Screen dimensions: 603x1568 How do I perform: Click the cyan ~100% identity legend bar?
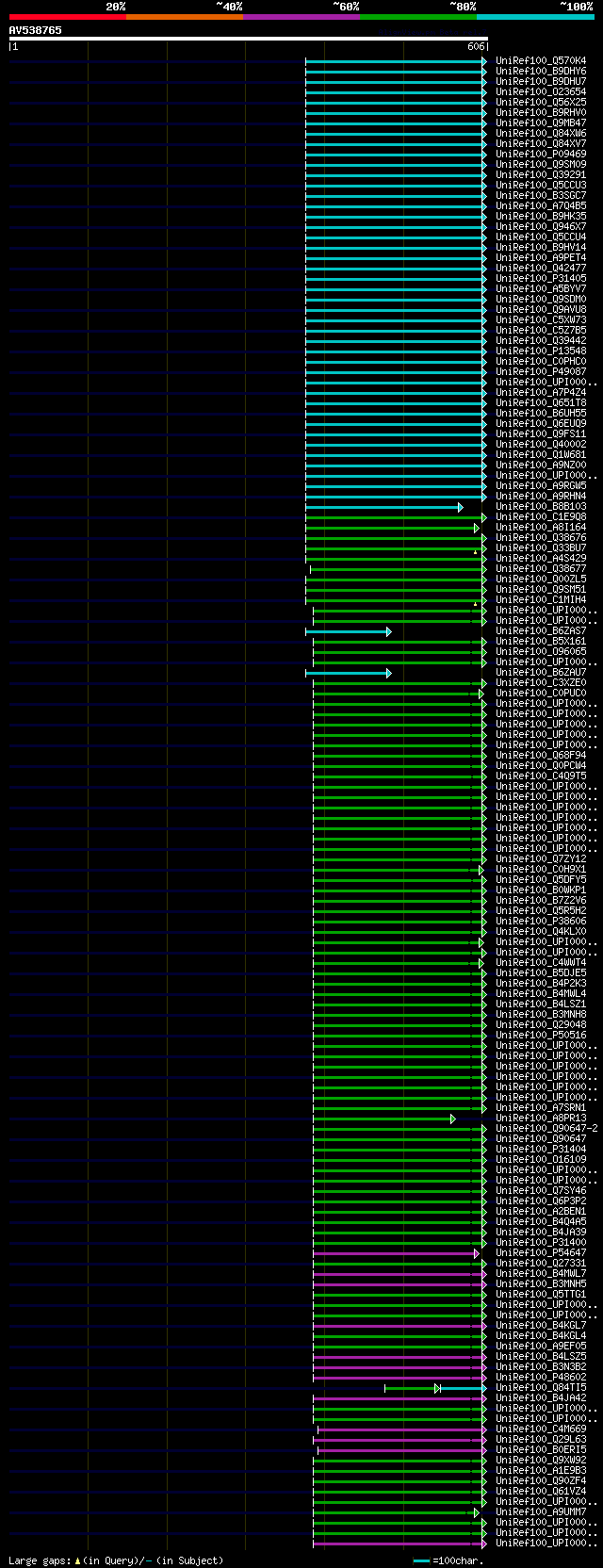(535, 17)
